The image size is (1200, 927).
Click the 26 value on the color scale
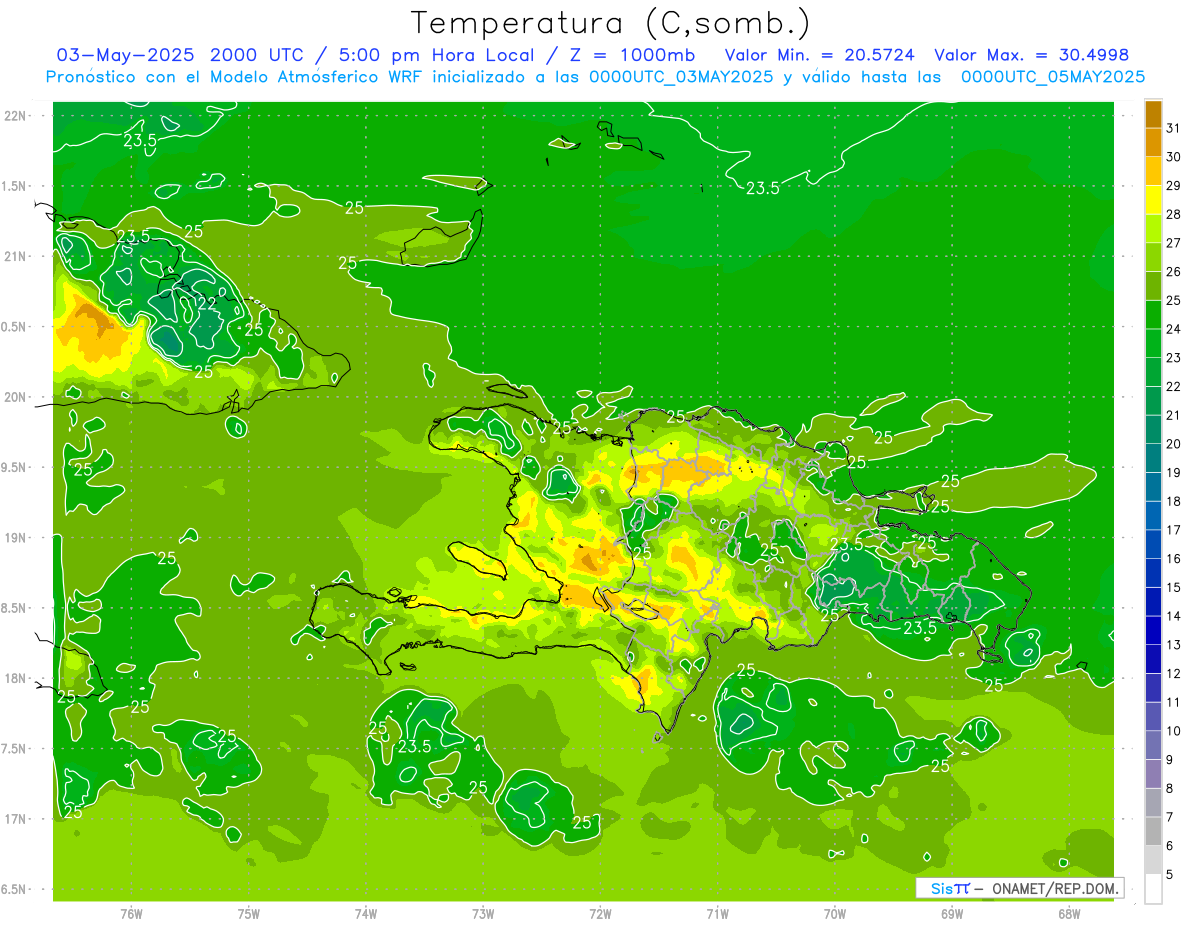click(x=1173, y=271)
